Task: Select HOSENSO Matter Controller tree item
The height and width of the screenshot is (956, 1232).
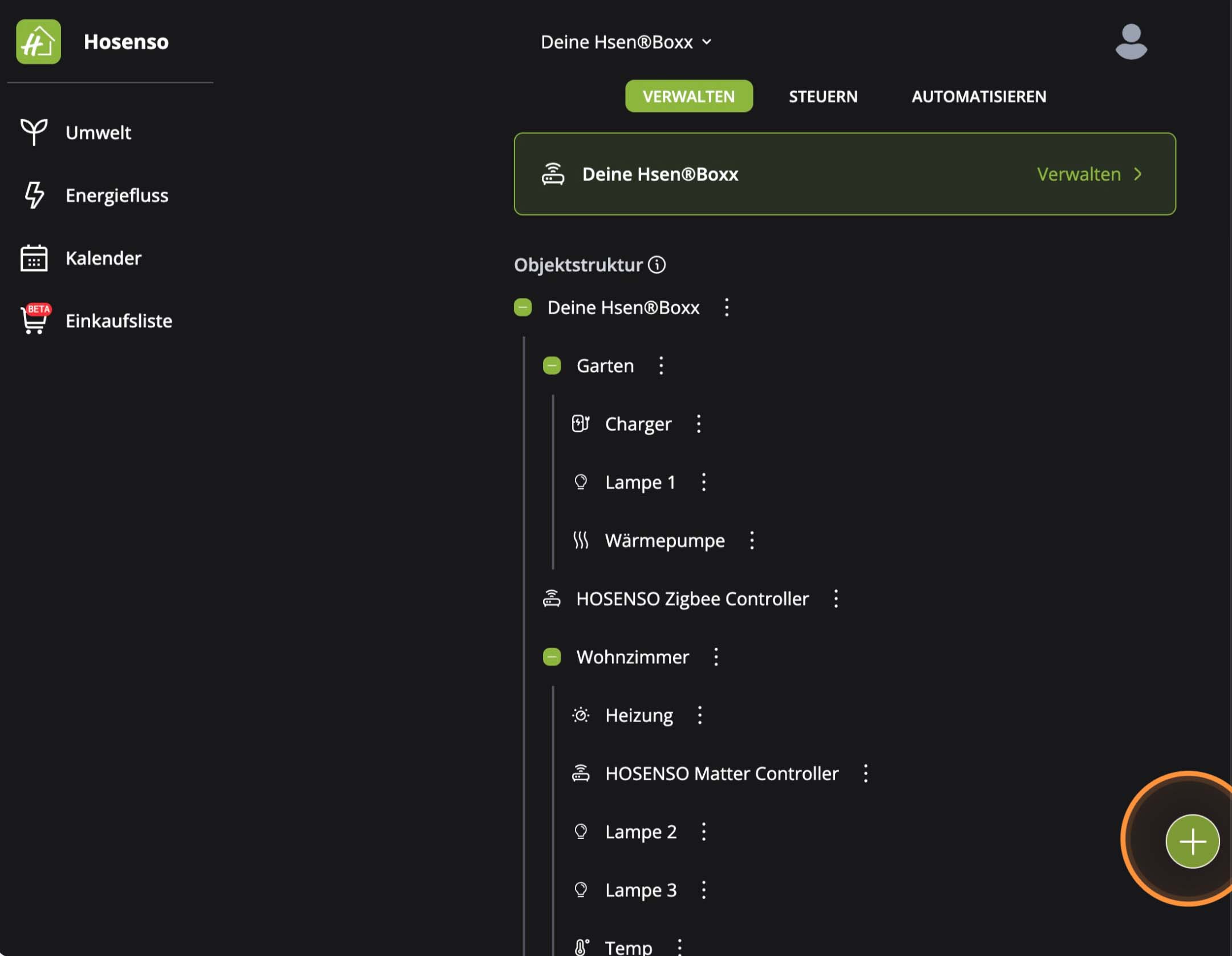Action: click(721, 773)
